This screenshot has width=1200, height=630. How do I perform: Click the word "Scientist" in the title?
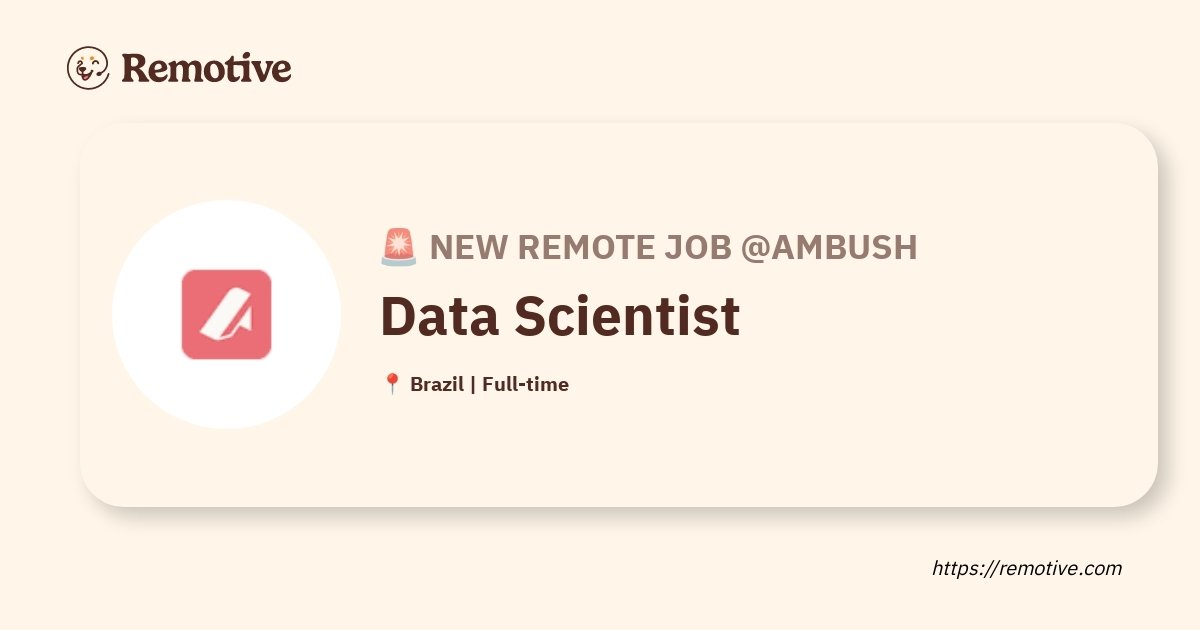tap(628, 316)
